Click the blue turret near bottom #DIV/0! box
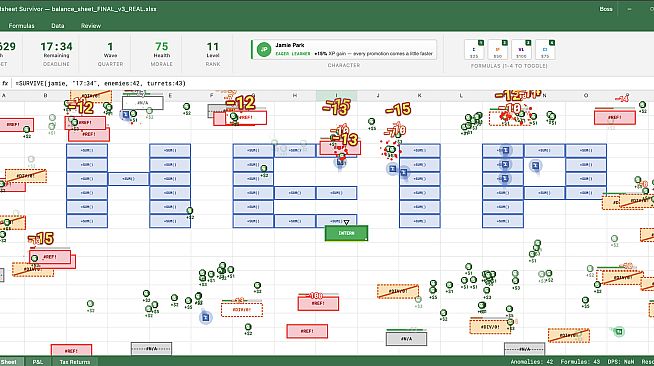The image size is (654, 366). pos(205,318)
